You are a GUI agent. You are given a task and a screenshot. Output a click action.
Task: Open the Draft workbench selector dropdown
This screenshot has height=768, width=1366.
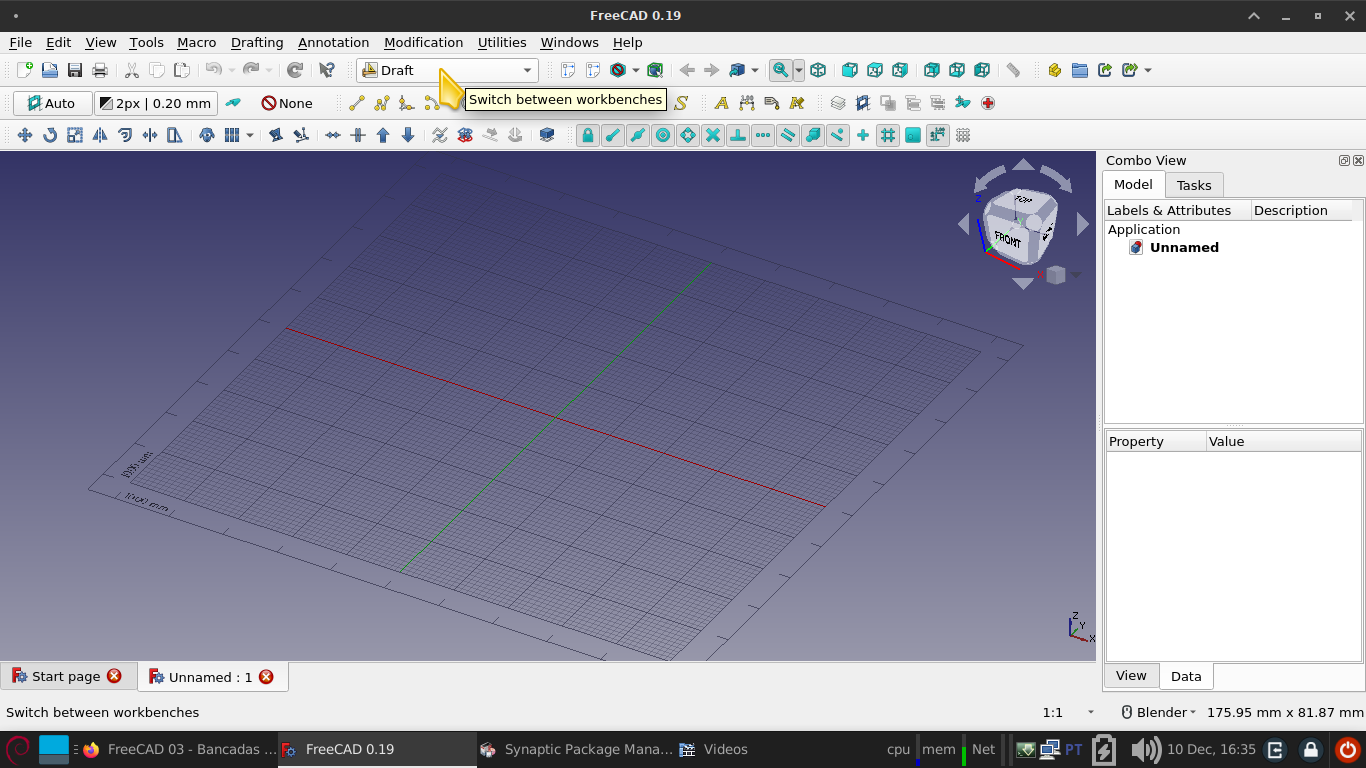click(x=447, y=70)
